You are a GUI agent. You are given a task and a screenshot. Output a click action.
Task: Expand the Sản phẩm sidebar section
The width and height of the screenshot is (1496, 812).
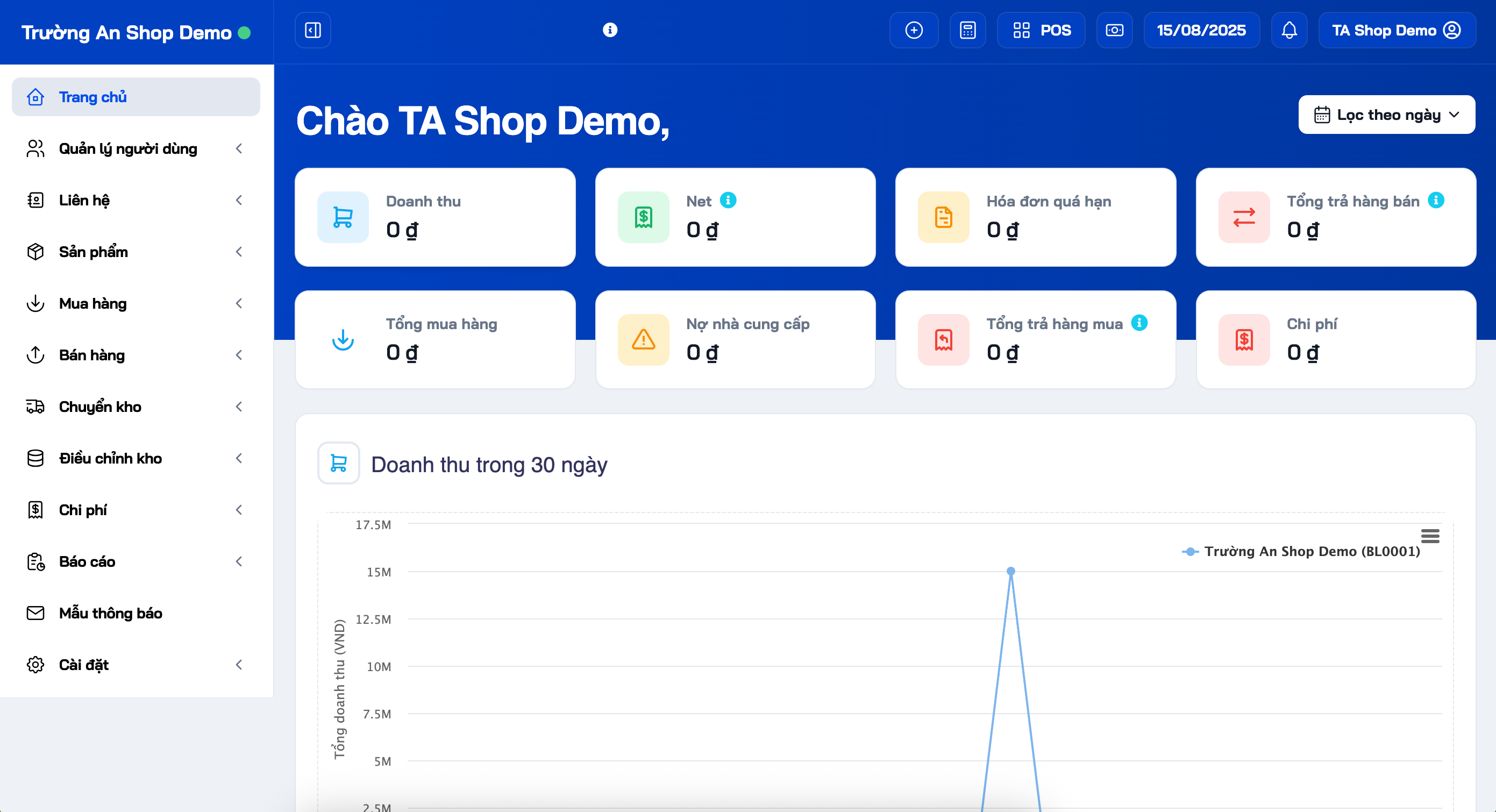[x=94, y=252]
